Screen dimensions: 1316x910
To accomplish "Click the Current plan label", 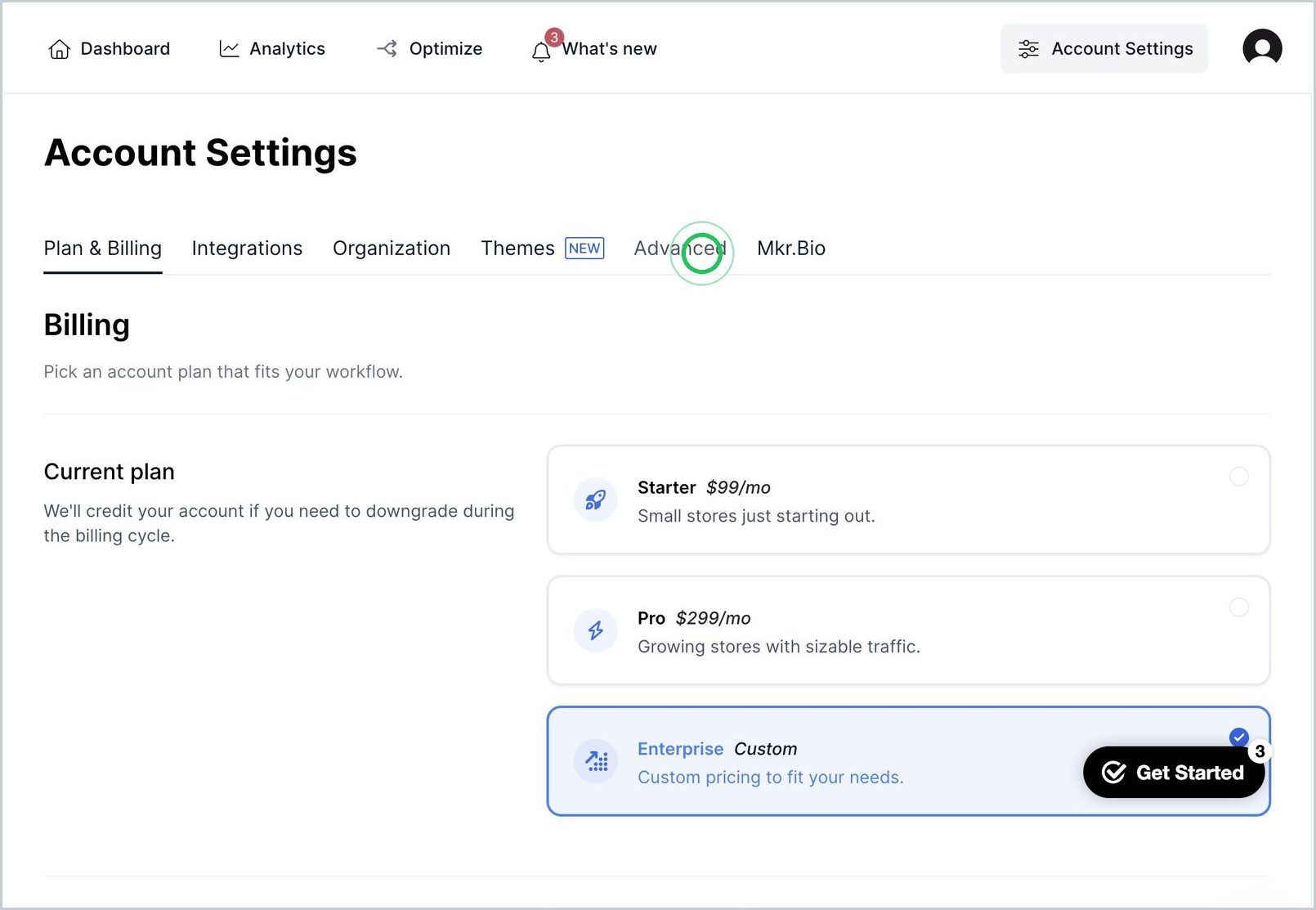I will (109, 472).
